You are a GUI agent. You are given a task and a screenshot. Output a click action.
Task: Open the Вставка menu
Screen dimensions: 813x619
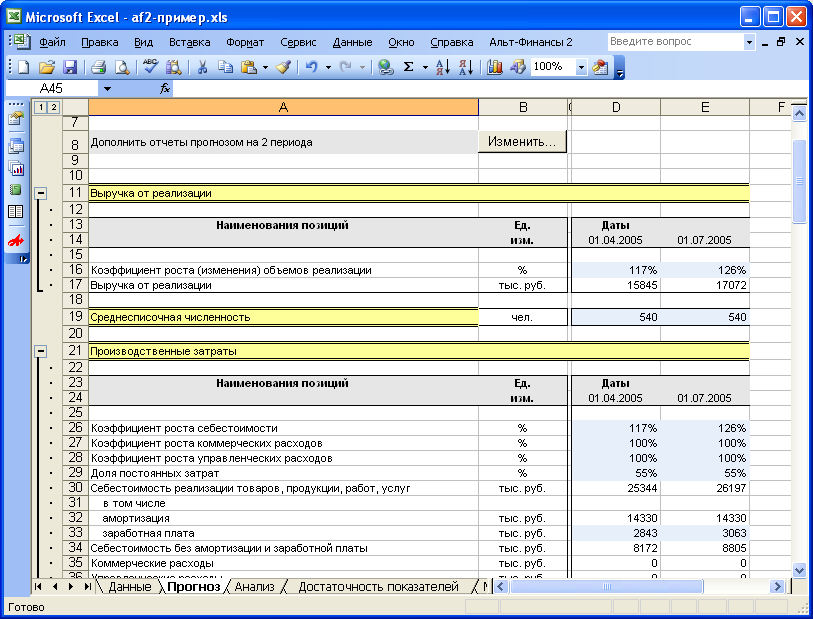click(190, 43)
